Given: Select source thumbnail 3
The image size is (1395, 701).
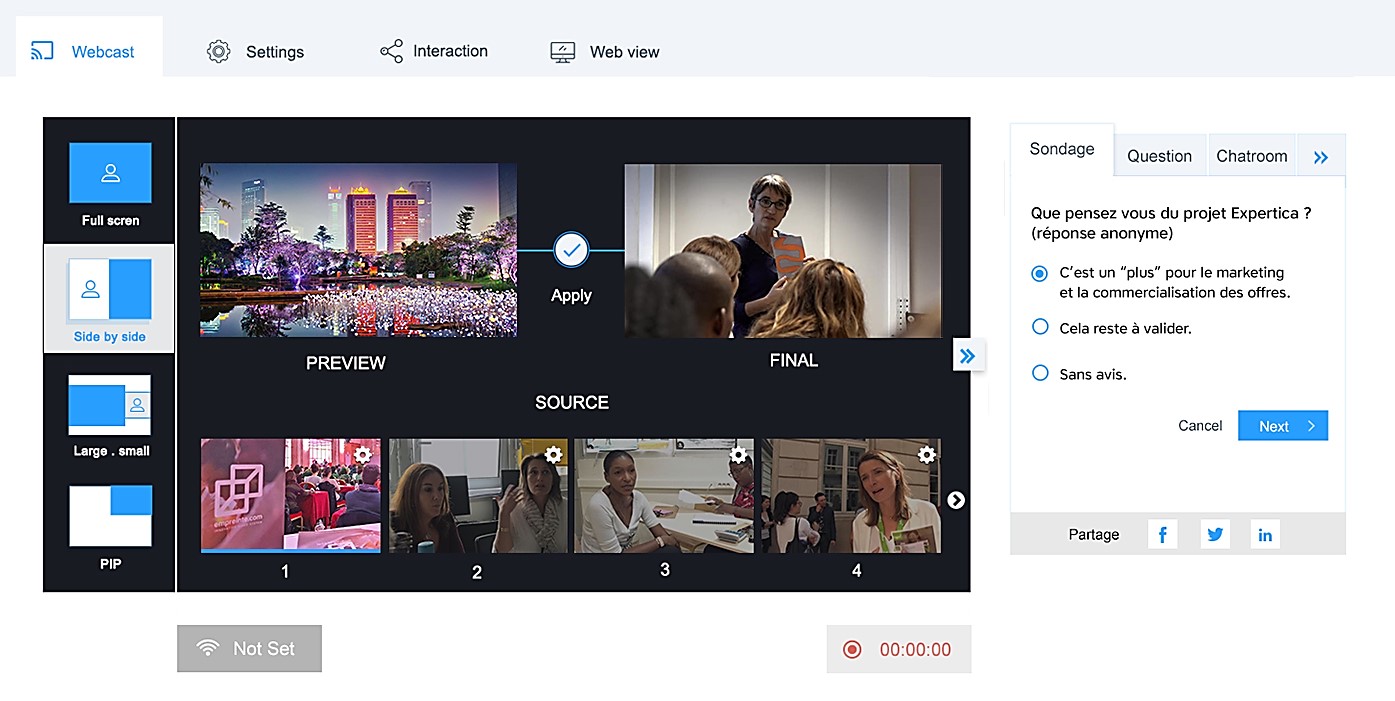Looking at the screenshot, I should [664, 495].
